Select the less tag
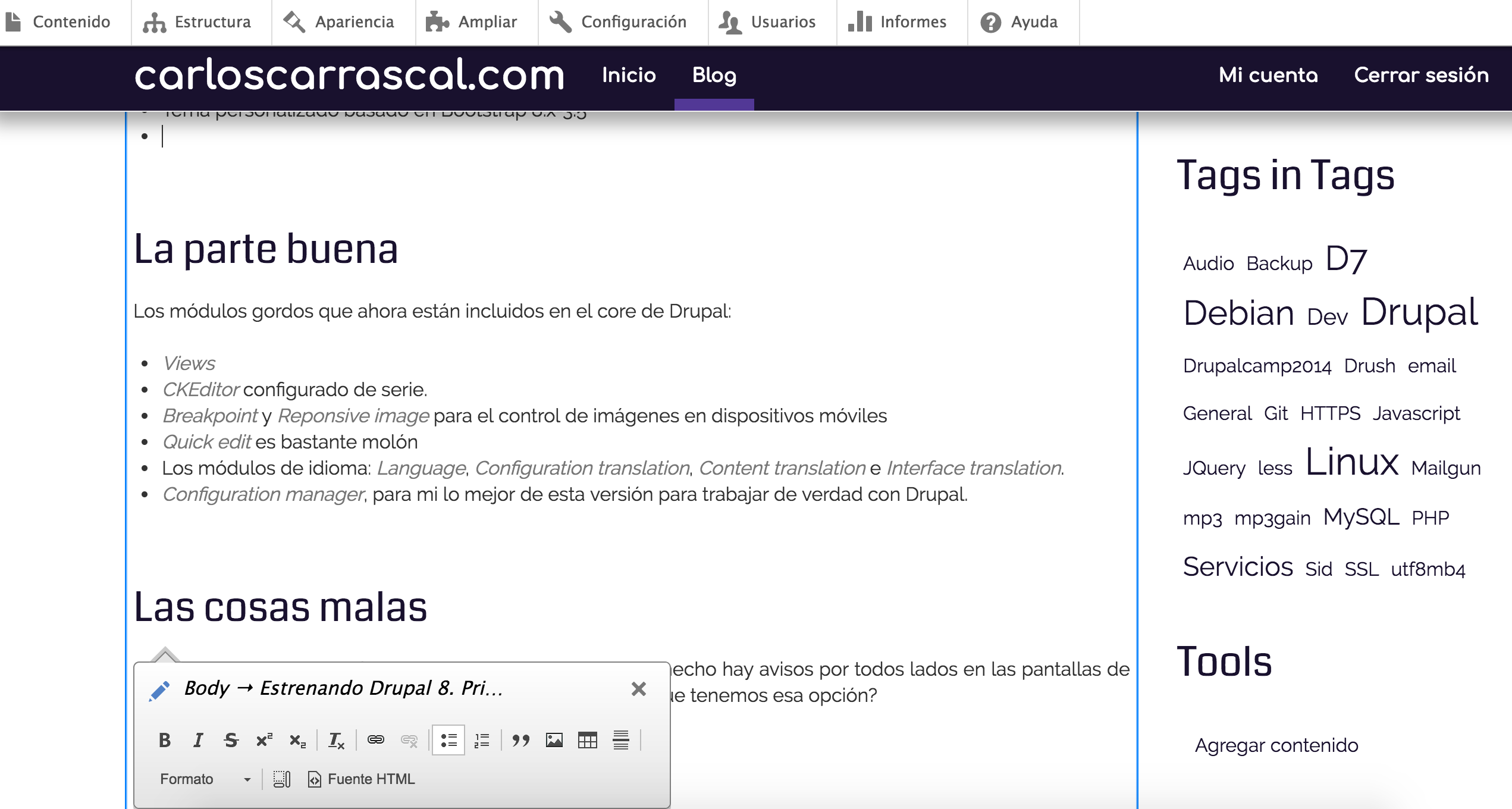Image resolution: width=1512 pixels, height=809 pixels. point(1275,468)
